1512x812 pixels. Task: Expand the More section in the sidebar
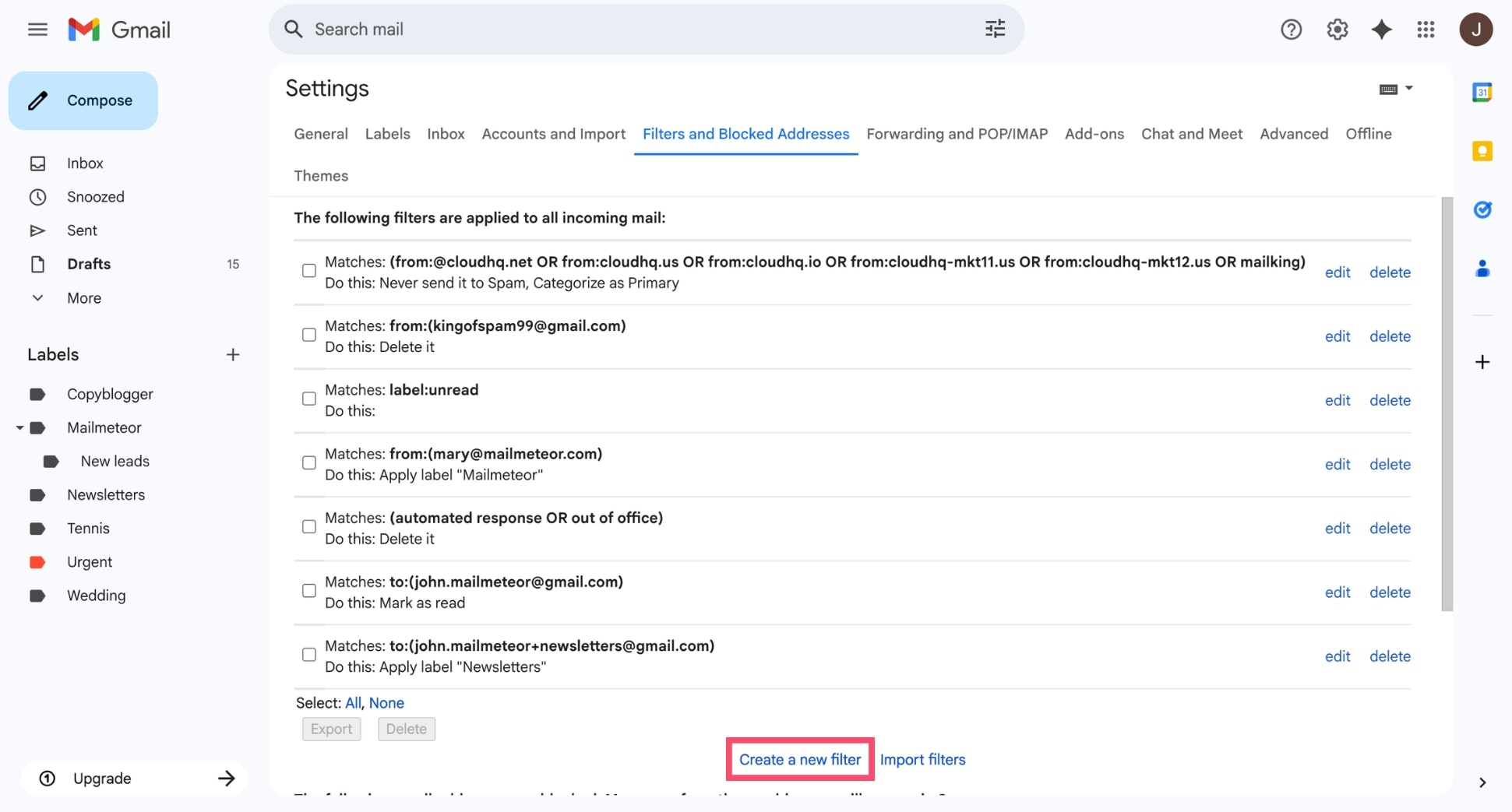click(x=37, y=297)
